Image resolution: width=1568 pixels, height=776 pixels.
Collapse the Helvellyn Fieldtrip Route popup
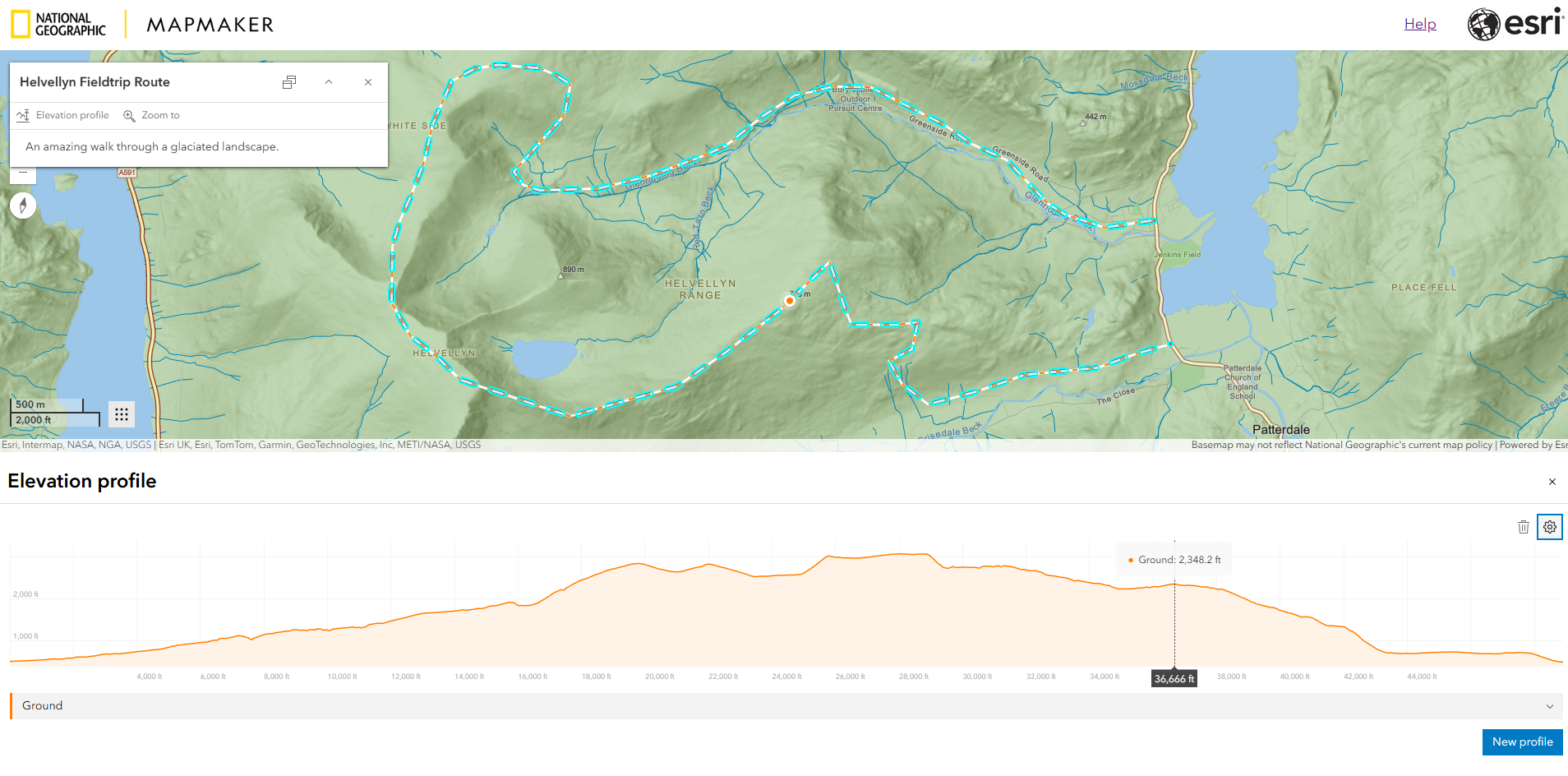pos(329,82)
